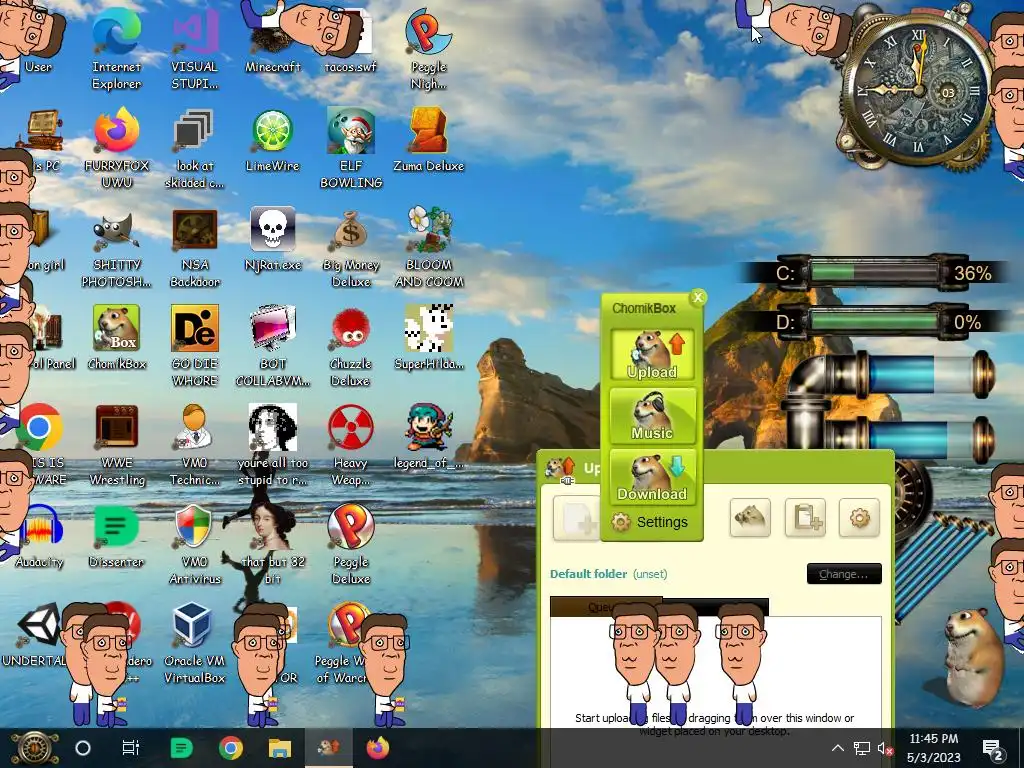The width and height of the screenshot is (1024, 768).
Task: Open Task View on the taskbar
Action: point(131,748)
